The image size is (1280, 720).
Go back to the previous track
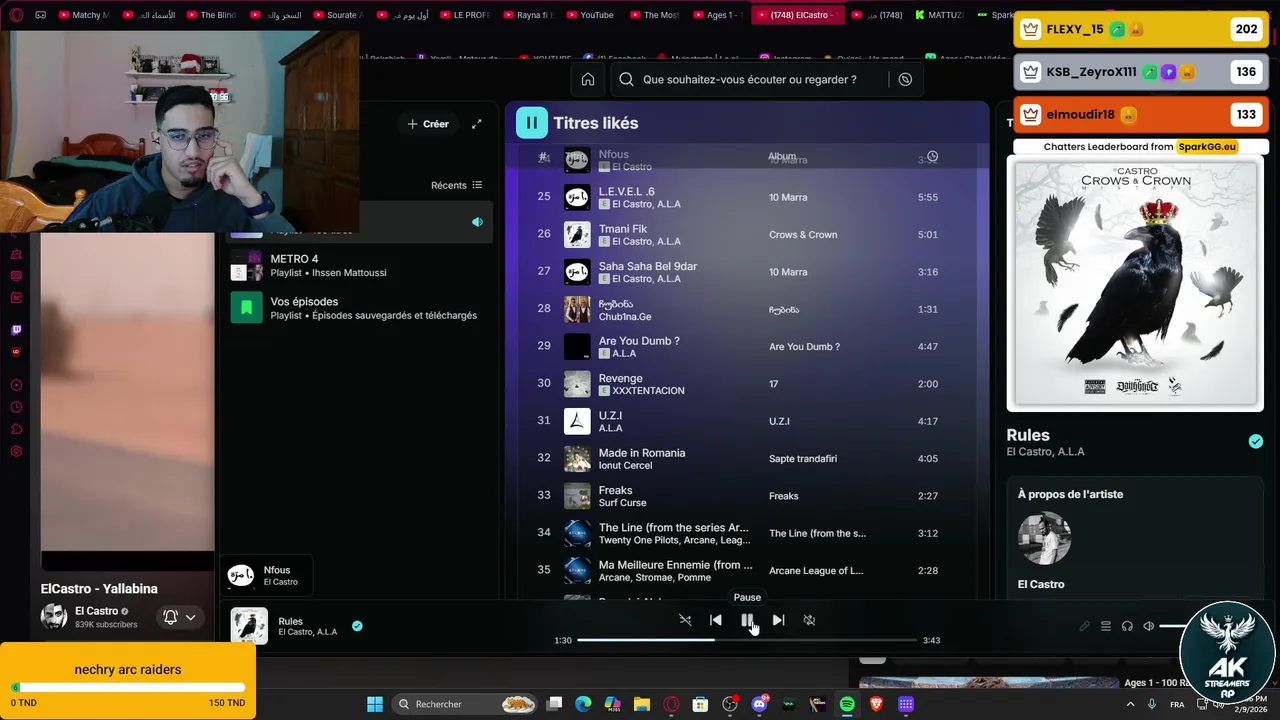pos(716,620)
